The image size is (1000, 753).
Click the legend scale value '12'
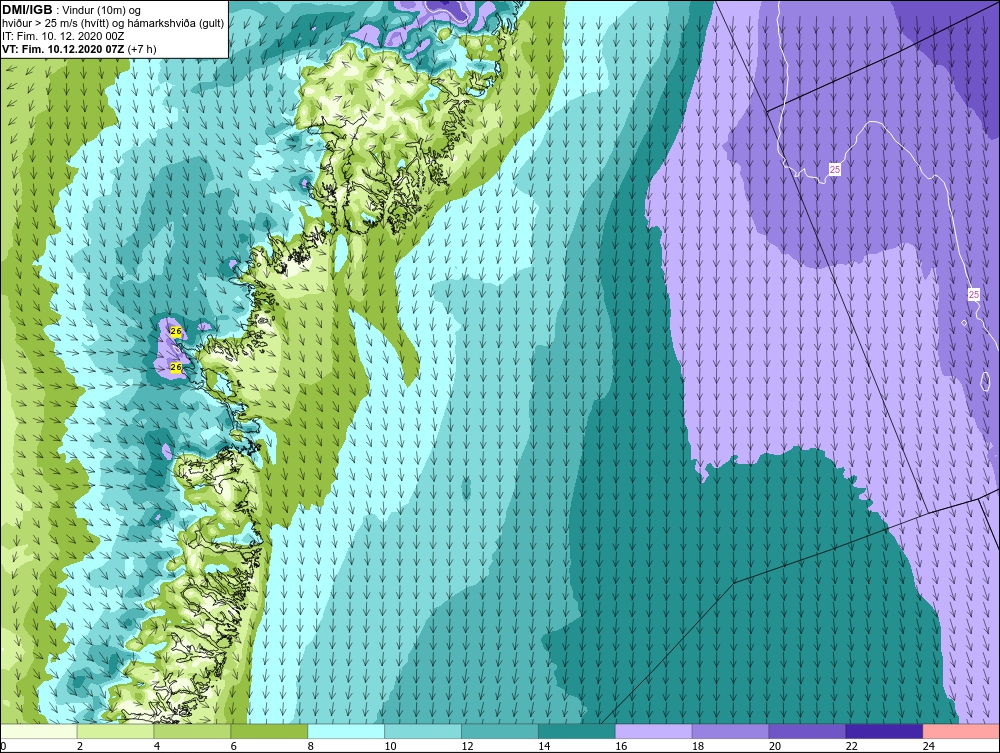tap(467, 746)
